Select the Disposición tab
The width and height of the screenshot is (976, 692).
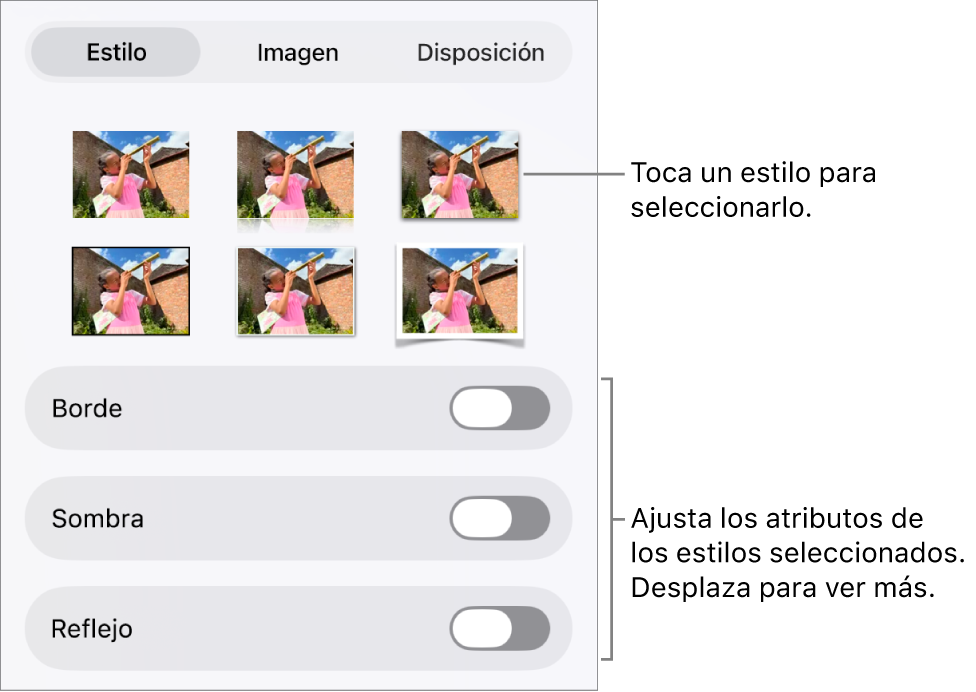481,52
